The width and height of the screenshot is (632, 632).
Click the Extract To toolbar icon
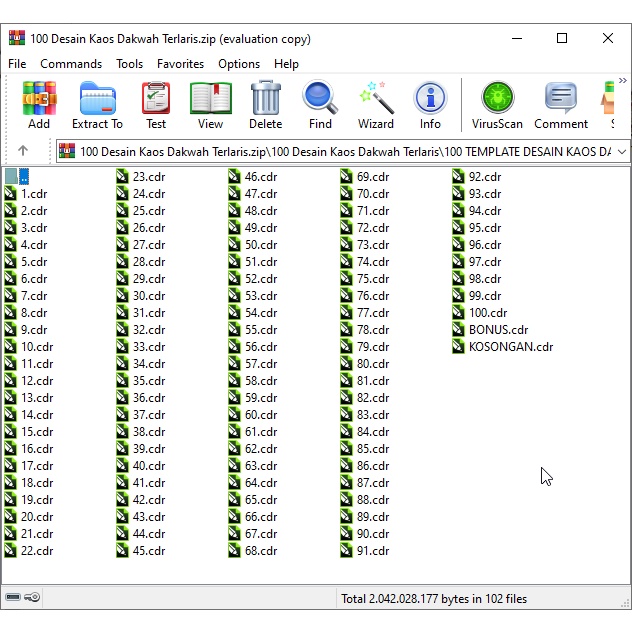97,105
